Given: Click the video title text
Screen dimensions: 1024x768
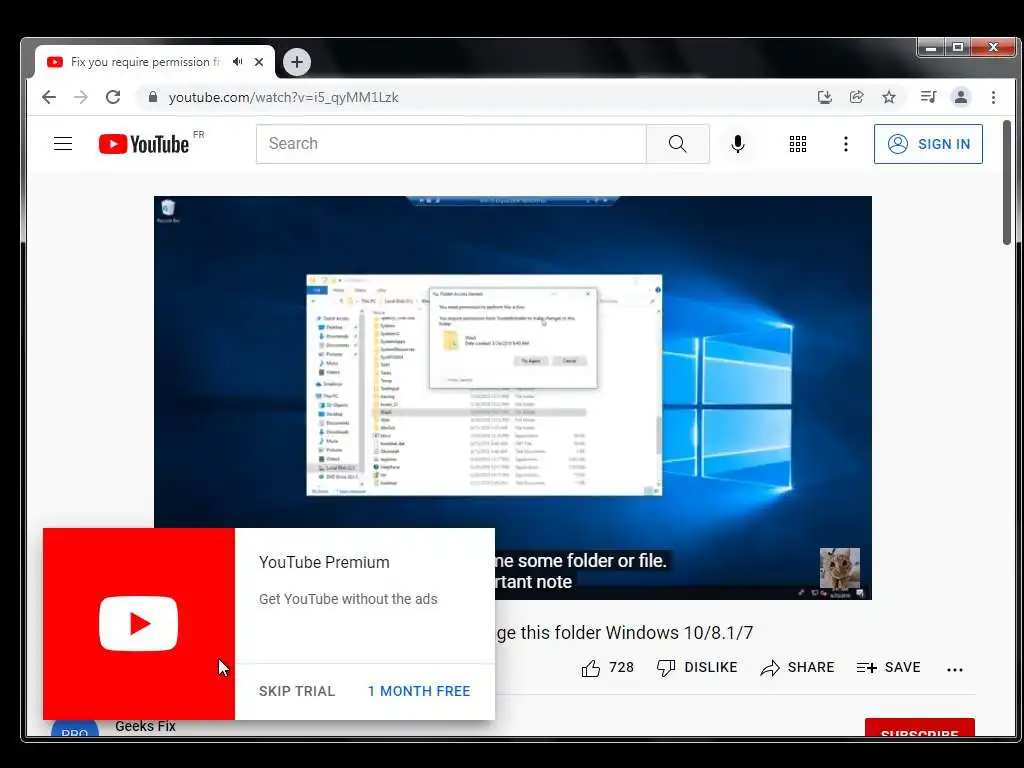Looking at the screenshot, I should coord(624,633).
